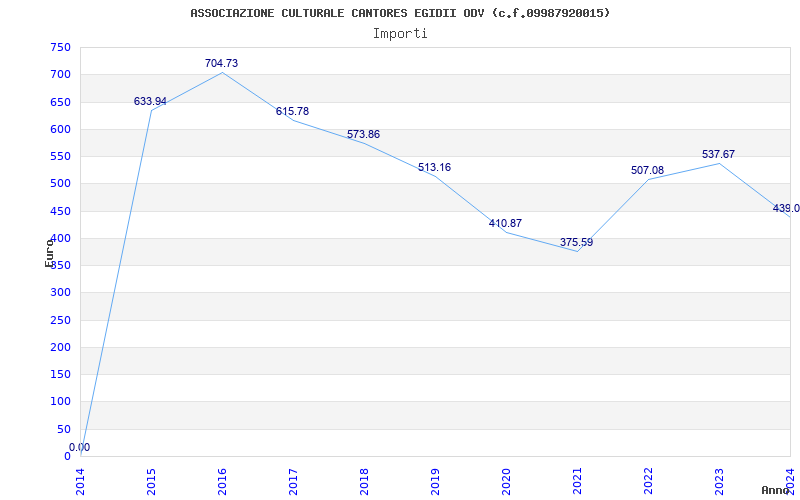Select the 633.94 data label
Screen dimensions: 800x500
click(150, 101)
